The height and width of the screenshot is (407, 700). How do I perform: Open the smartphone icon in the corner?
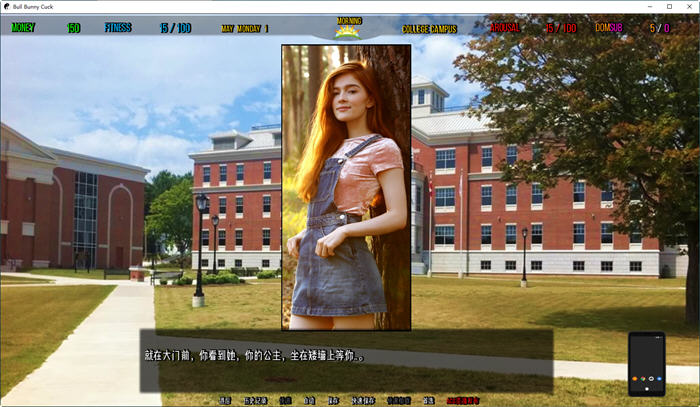coord(646,365)
